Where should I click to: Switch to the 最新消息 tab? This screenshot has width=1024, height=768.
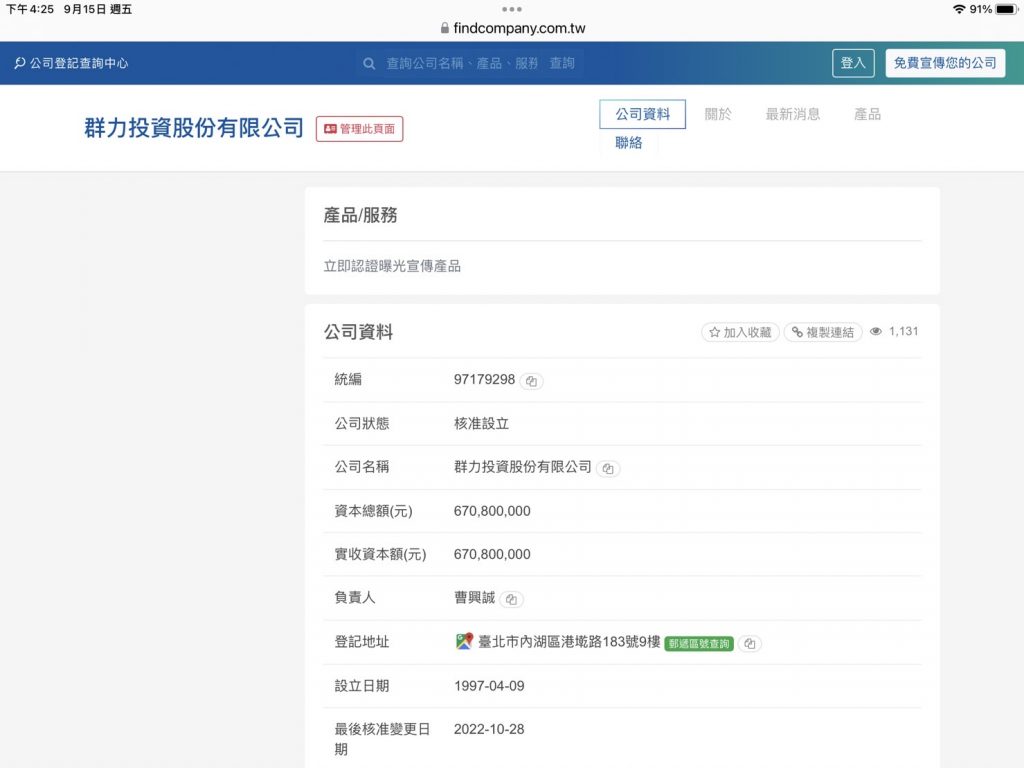pyautogui.click(x=793, y=114)
